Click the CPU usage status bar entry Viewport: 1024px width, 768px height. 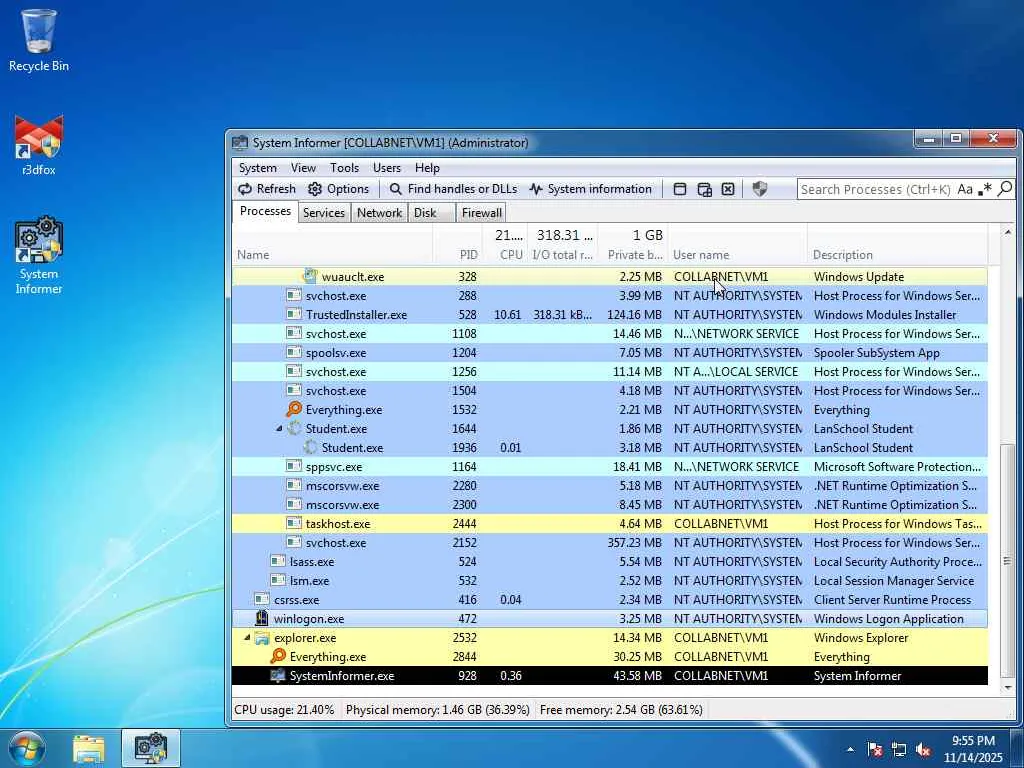tap(284, 710)
